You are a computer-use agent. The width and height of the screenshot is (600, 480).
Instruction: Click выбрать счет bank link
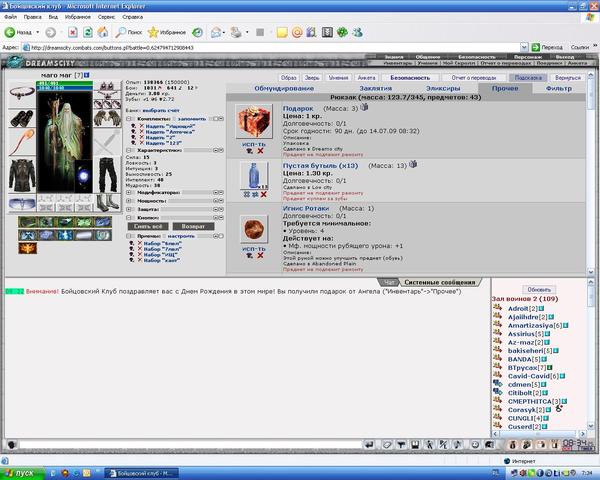pos(161,110)
